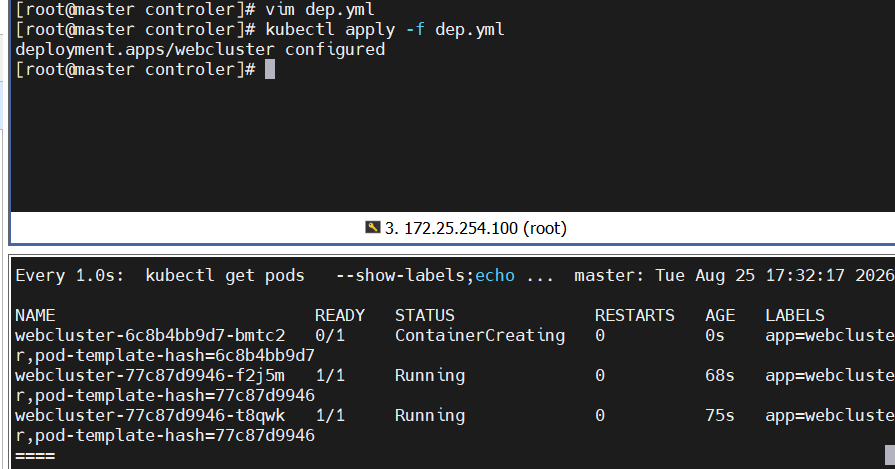Click Running status of the t8qwk pod
895x469 pixels.
430,415
